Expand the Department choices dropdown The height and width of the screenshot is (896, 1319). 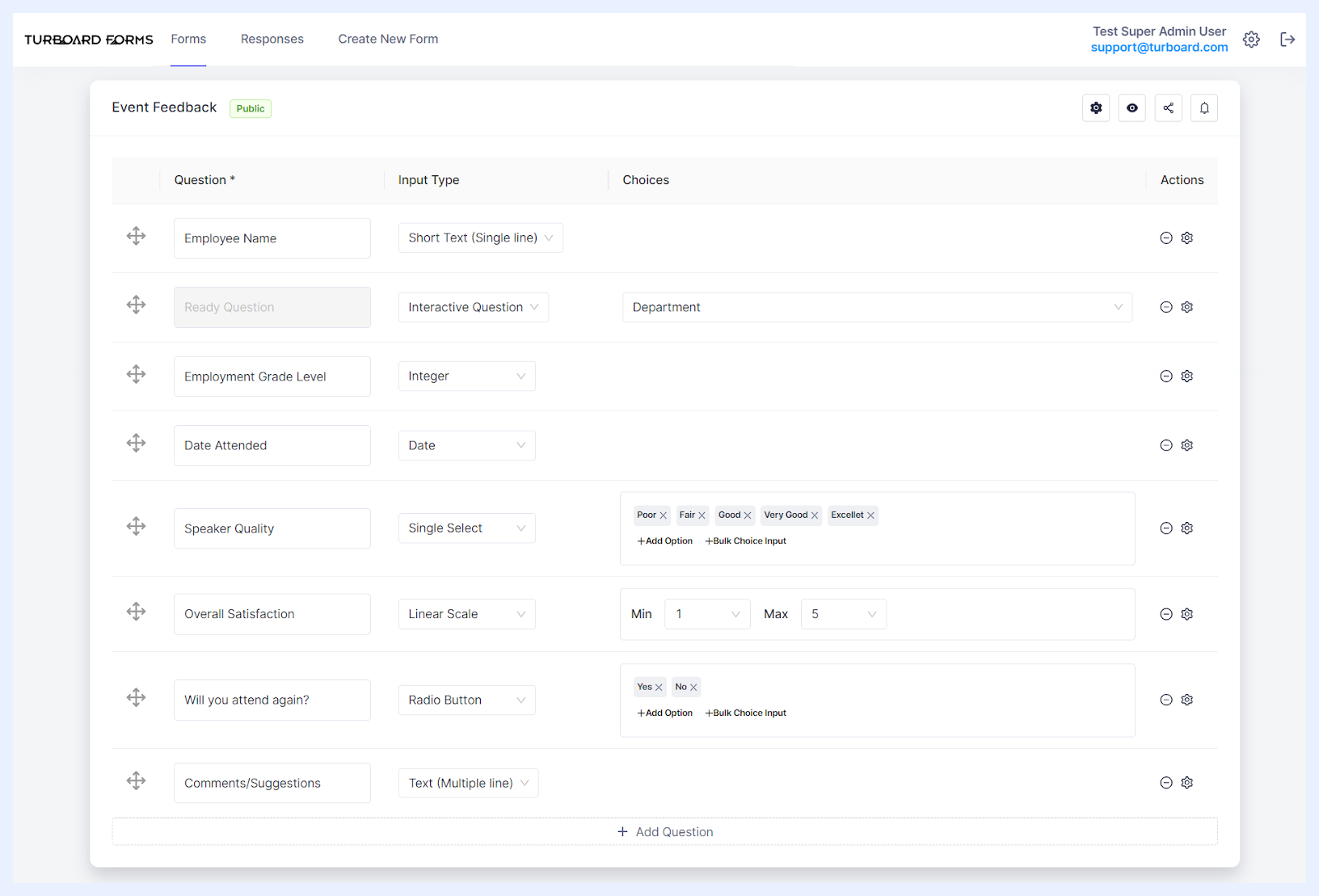[x=877, y=307]
